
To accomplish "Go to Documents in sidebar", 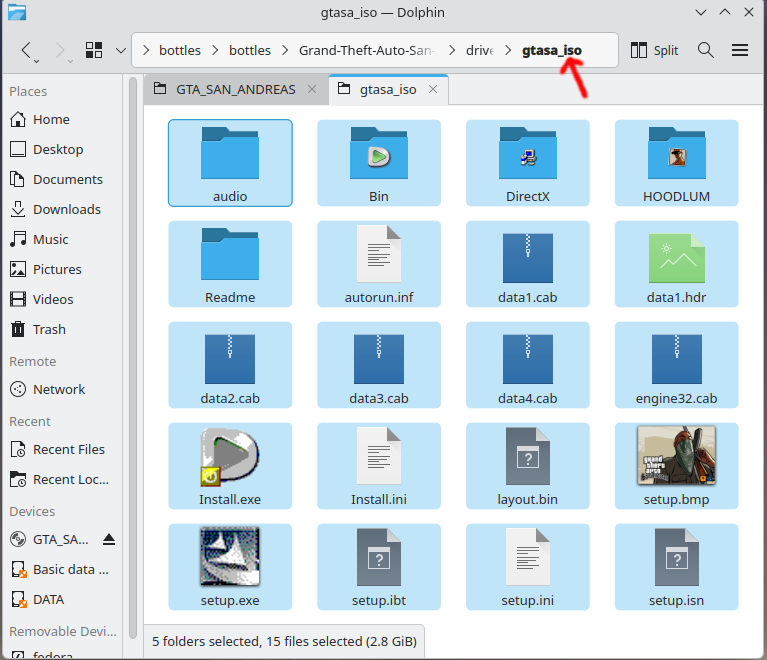I will [63, 180].
